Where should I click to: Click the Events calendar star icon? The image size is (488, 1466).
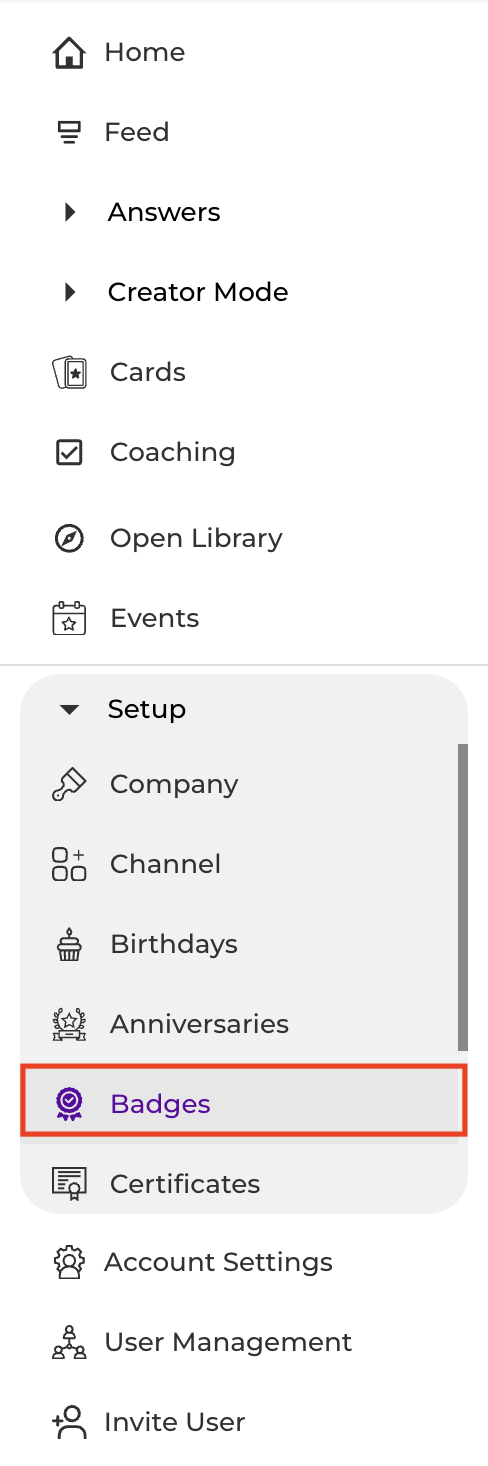point(68,618)
